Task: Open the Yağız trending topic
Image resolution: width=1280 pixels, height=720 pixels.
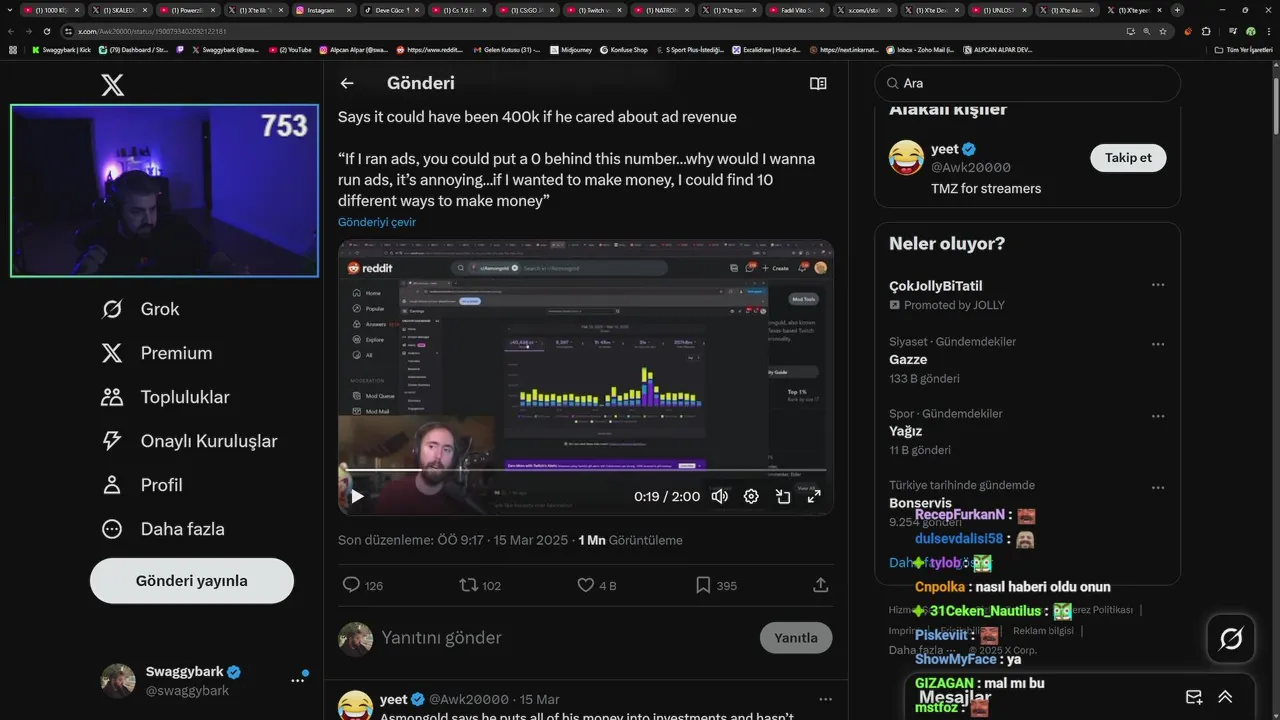Action: [x=906, y=431]
